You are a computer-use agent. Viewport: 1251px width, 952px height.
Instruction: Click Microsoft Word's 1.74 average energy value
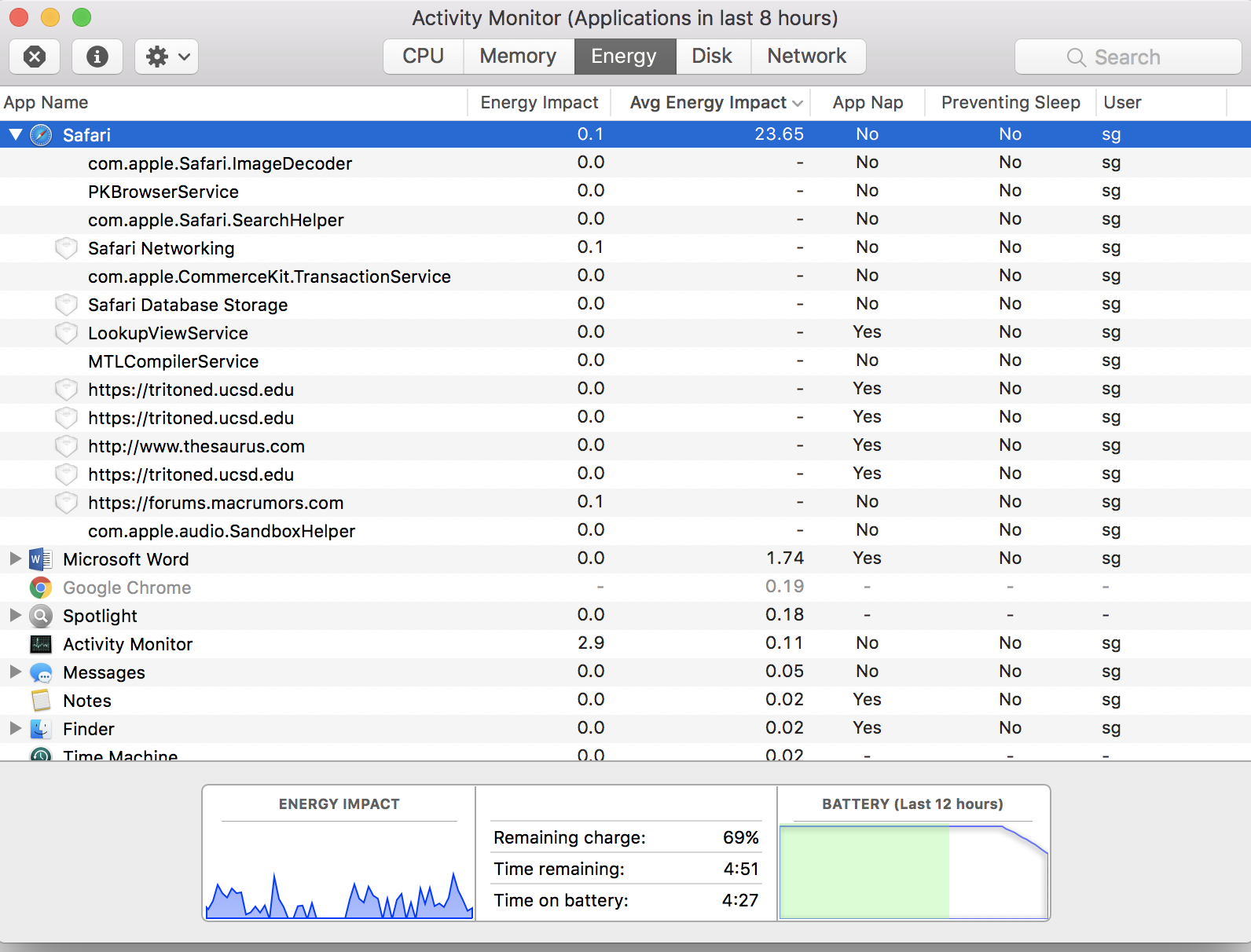point(785,558)
